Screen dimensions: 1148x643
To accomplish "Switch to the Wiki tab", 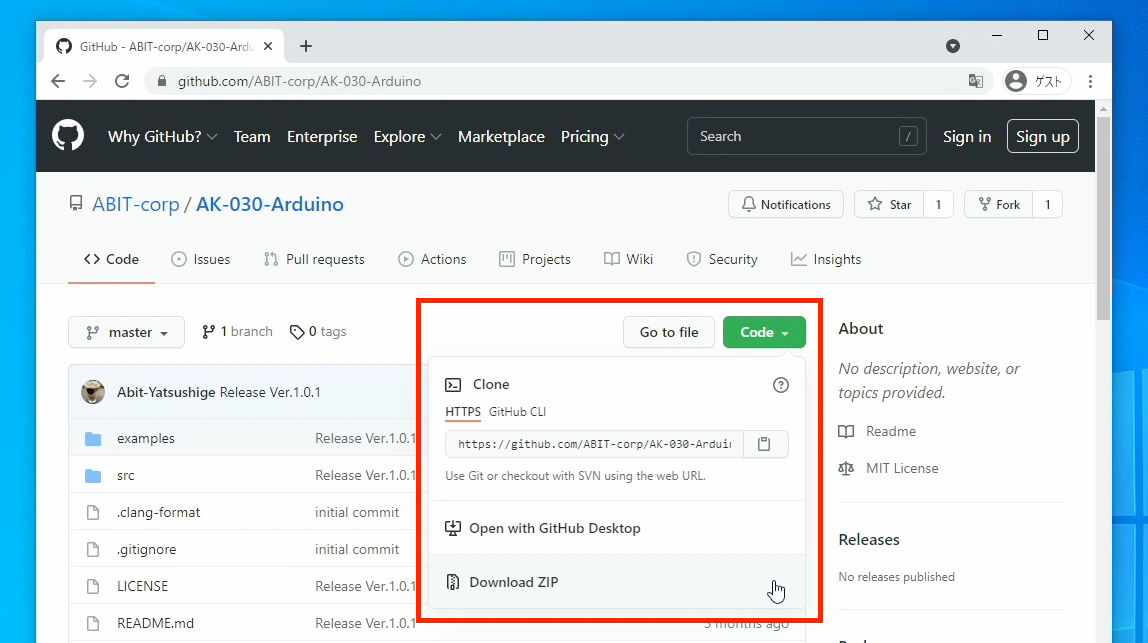I will pyautogui.click(x=628, y=259).
